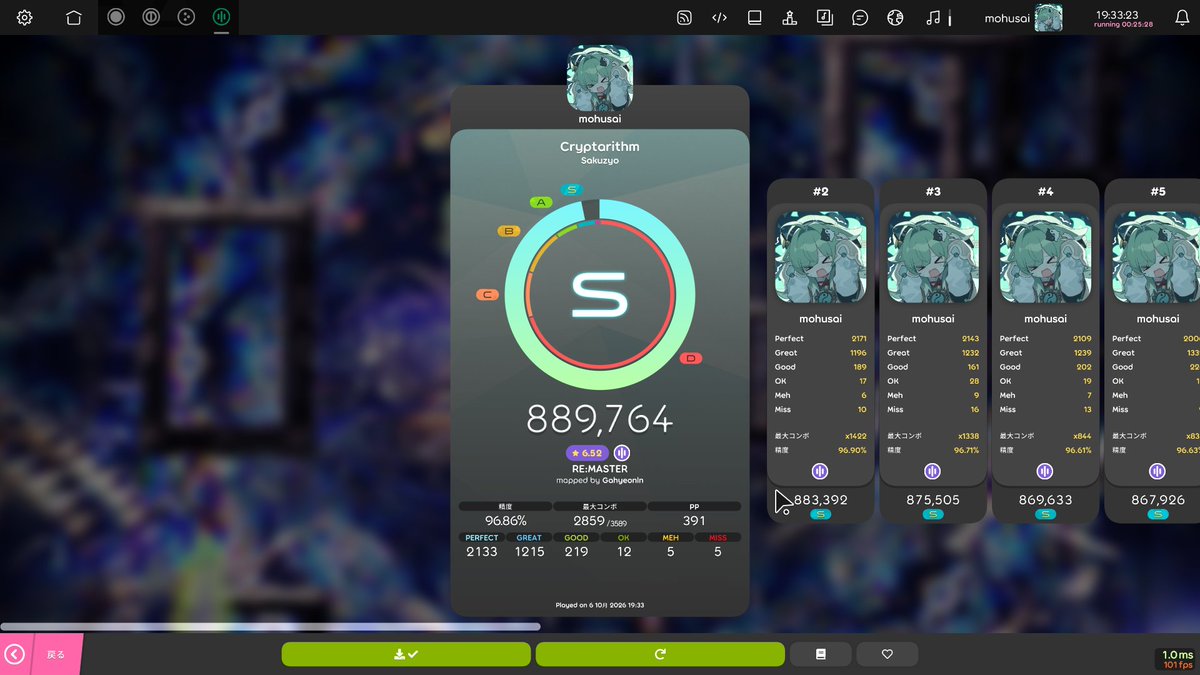Click the mania icon in #4 card
Image resolution: width=1200 pixels, height=675 pixels.
[x=1045, y=471]
